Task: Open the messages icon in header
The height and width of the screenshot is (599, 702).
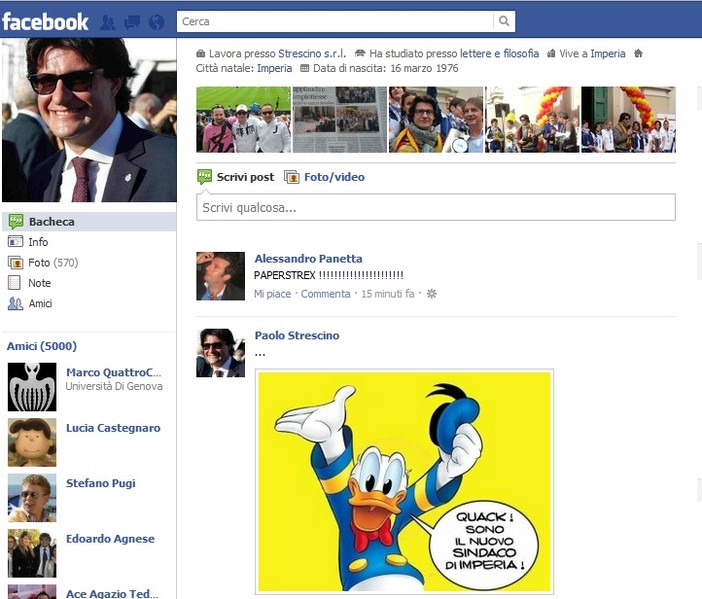Action: (132, 22)
